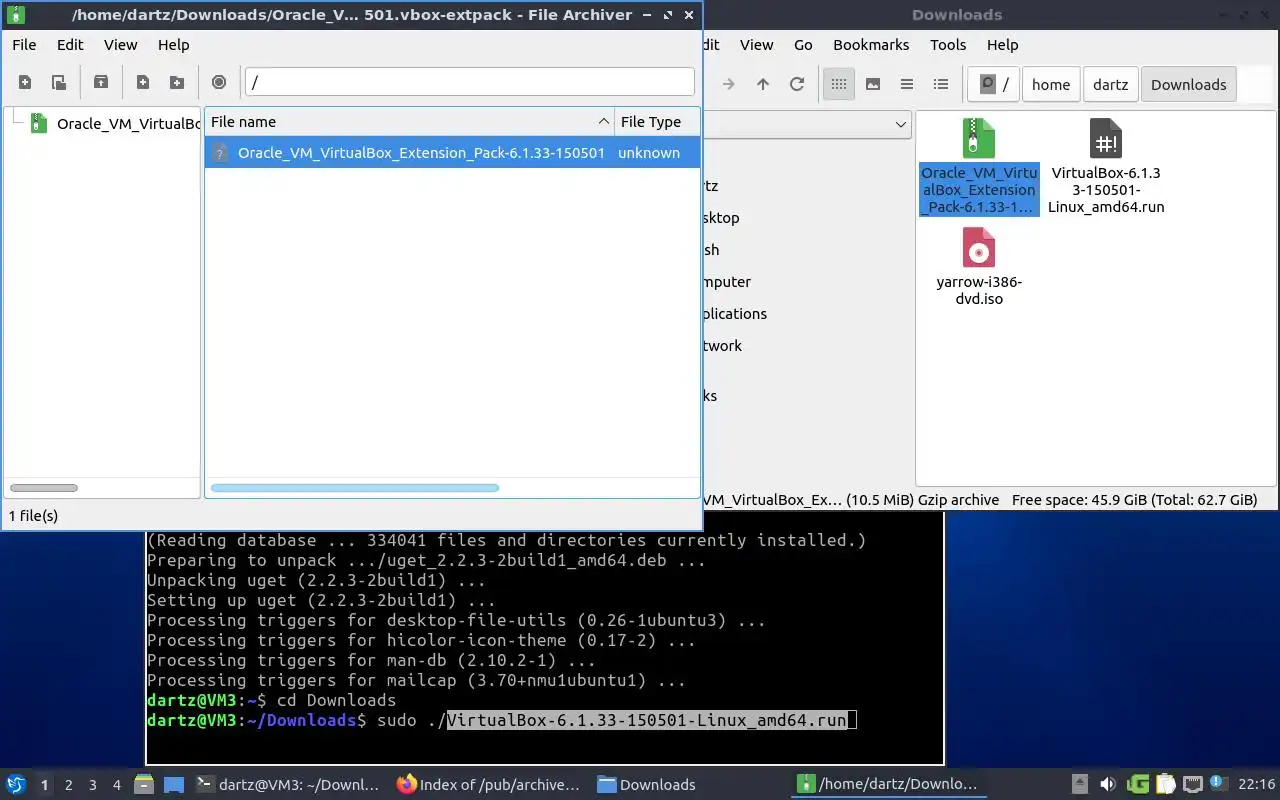This screenshot has height=800, width=1280.
Task: Select the VirtualBox-6.1.33 Linux_amd64.run file icon
Action: tap(1106, 139)
